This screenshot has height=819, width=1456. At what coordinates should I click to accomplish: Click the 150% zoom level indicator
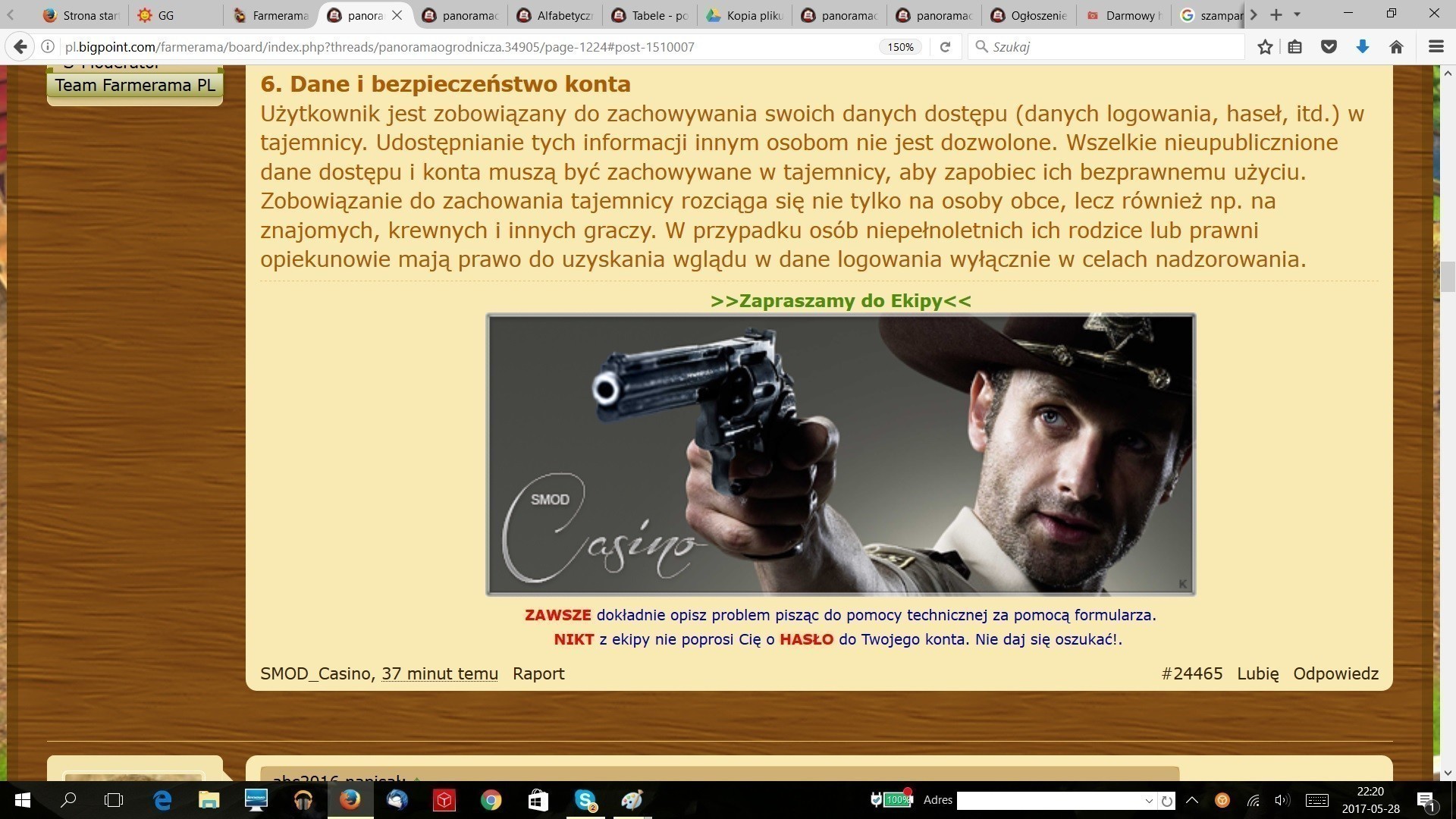[900, 47]
